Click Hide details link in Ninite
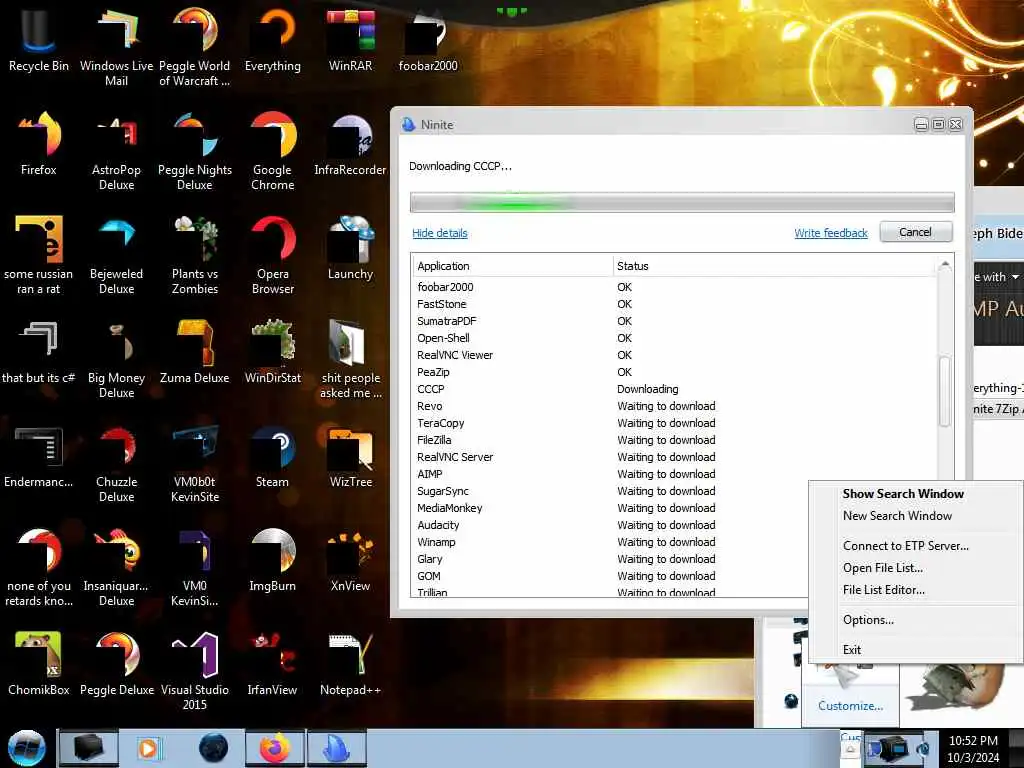 point(440,233)
